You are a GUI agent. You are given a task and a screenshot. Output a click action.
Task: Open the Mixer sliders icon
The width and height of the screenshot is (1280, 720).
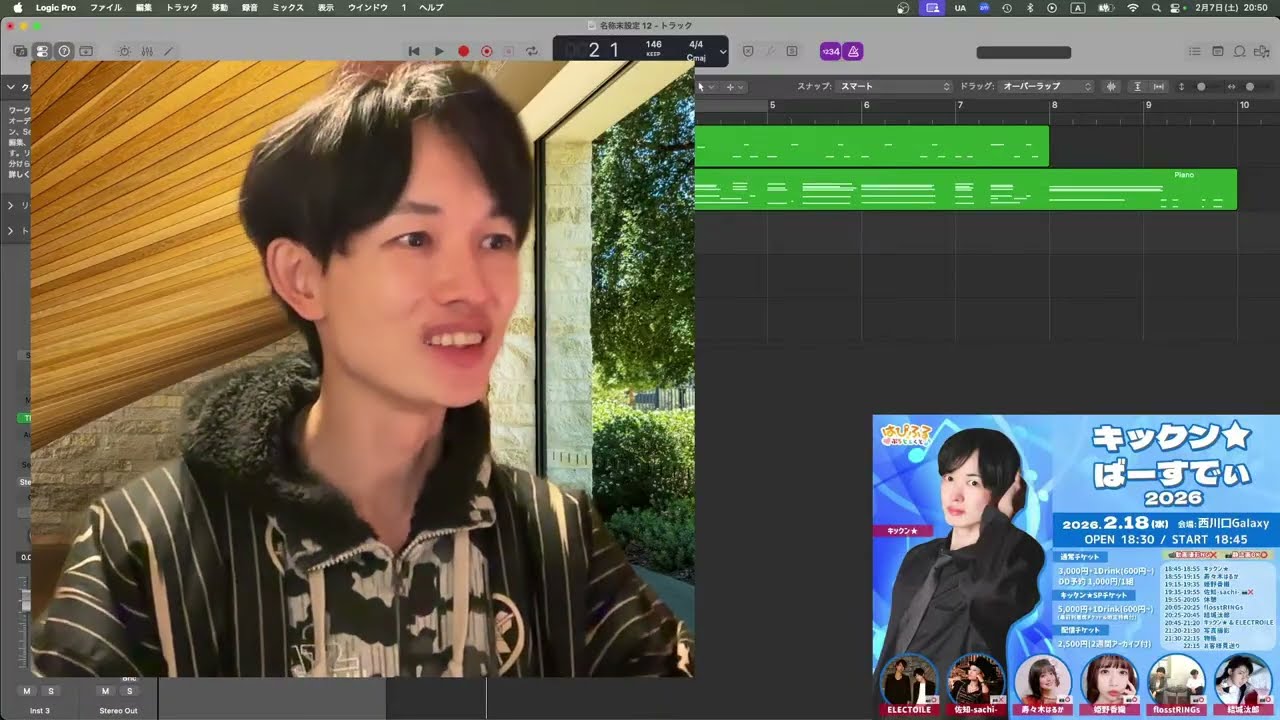tap(147, 51)
